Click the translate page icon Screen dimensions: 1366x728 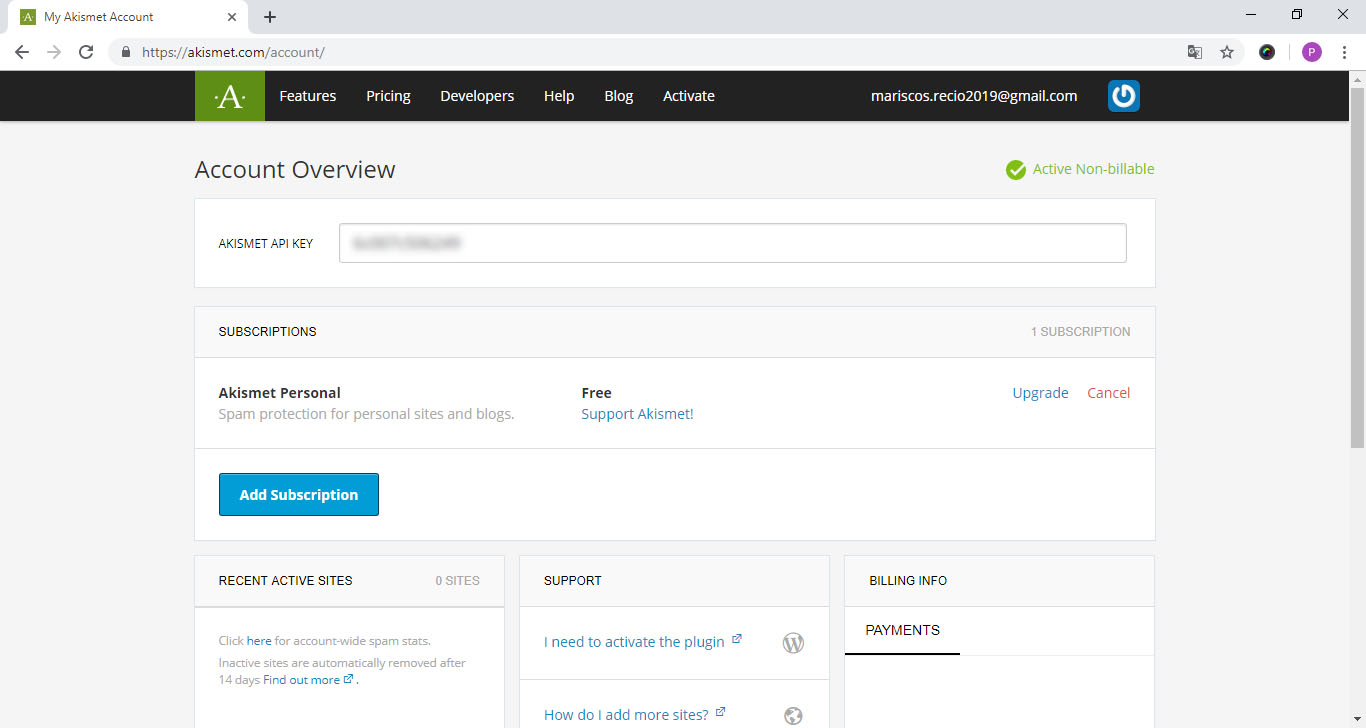[x=1194, y=52]
